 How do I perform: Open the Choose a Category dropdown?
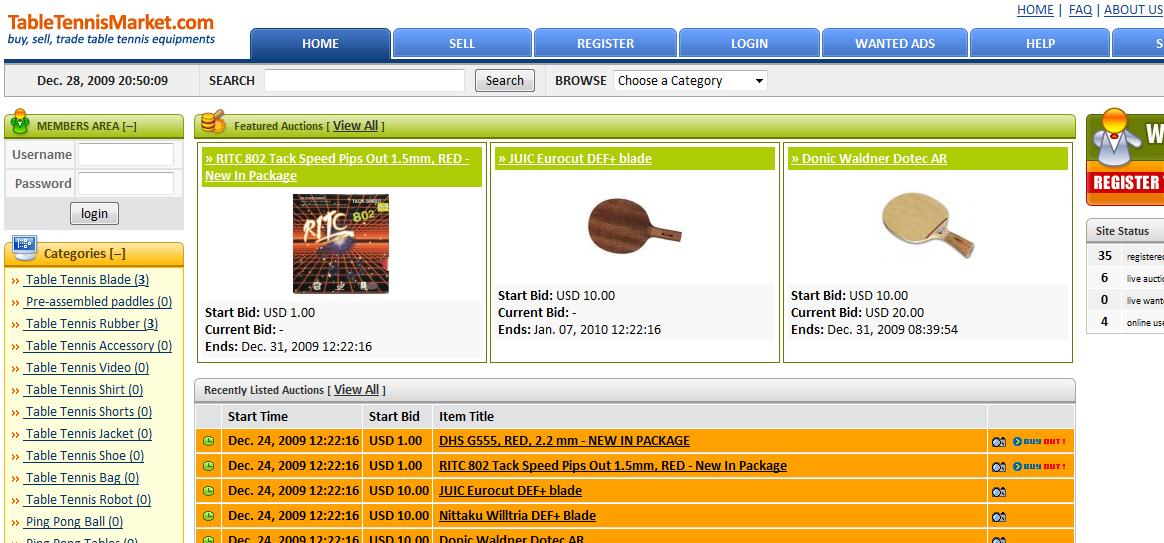(690, 81)
